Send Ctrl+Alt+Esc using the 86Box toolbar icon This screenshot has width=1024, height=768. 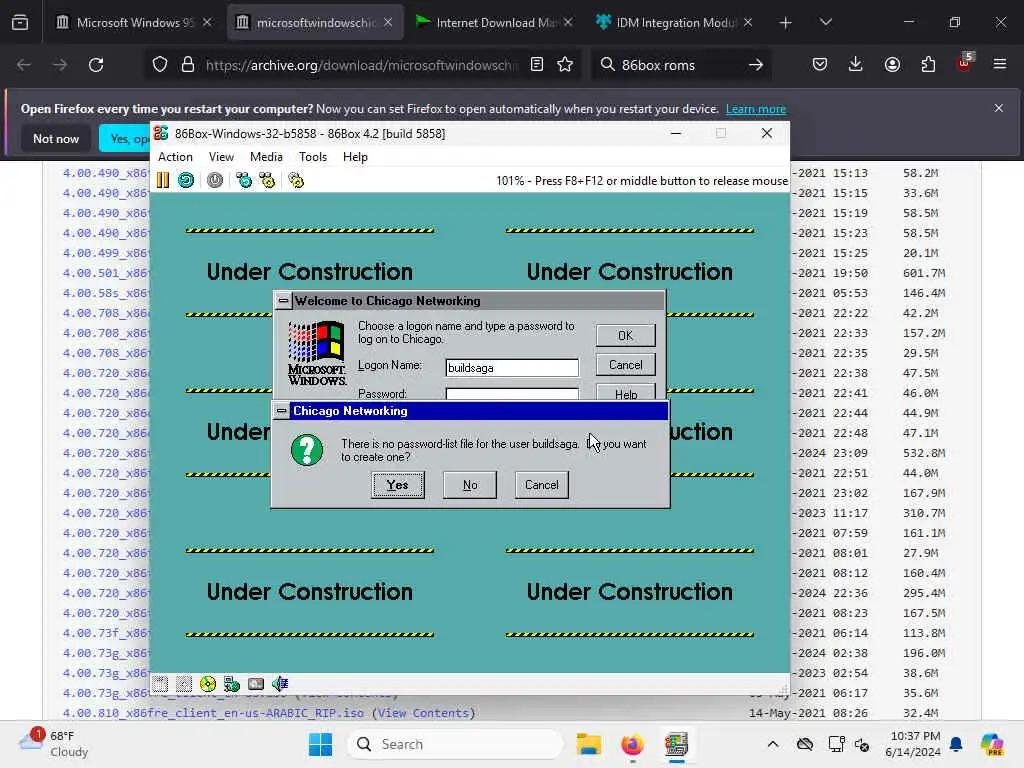pyautogui.click(x=267, y=180)
